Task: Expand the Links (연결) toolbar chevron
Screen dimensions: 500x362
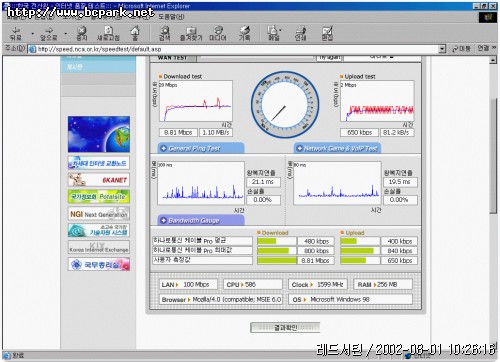Action: pos(494,48)
